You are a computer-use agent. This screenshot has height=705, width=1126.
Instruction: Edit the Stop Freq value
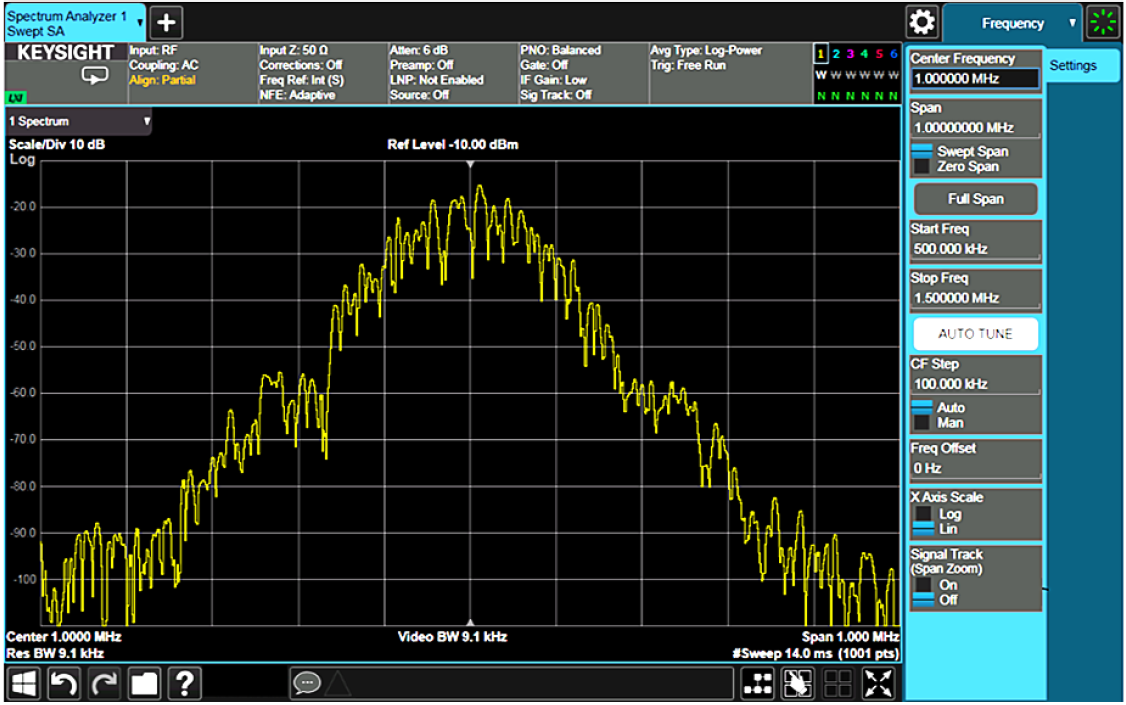tap(975, 298)
